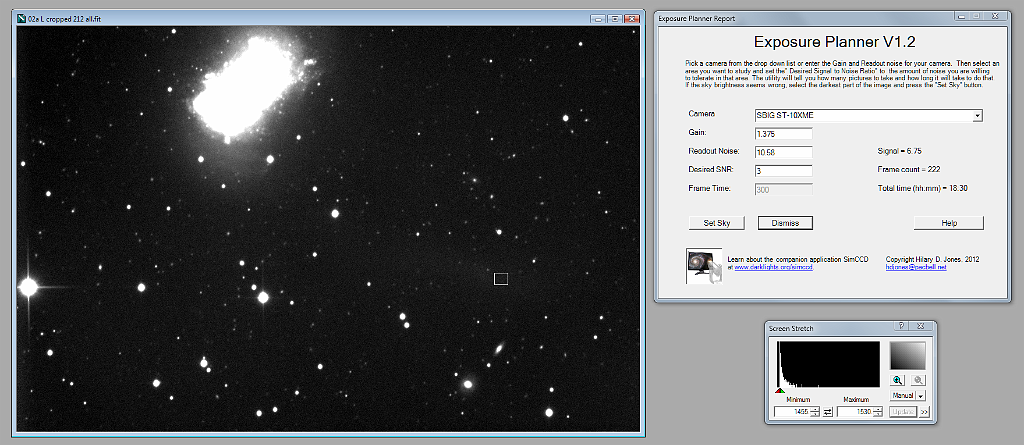The width and height of the screenshot is (1024, 445).
Task: Click the grayed Update button
Action: [903, 412]
